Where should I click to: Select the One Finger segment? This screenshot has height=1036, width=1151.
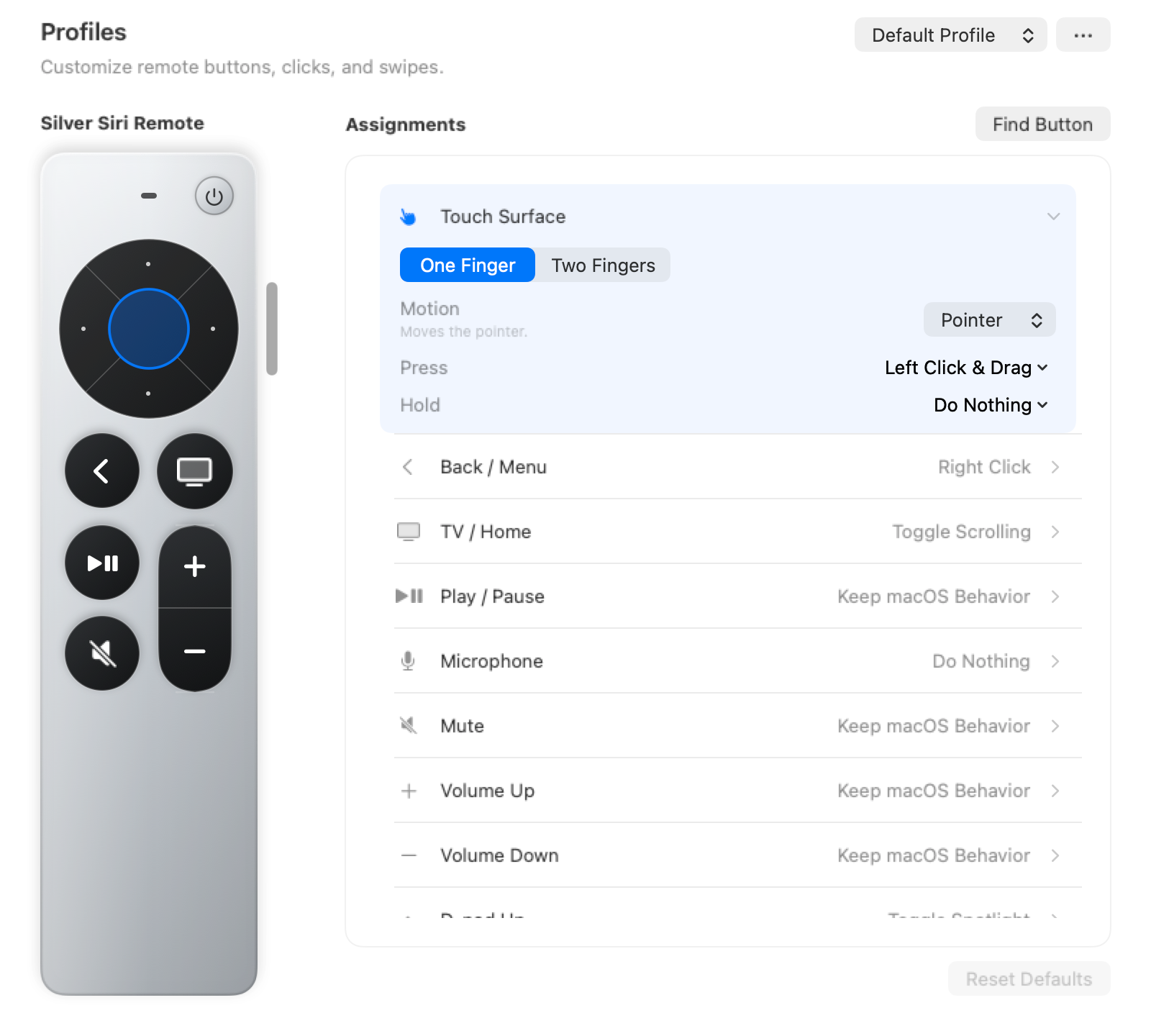(x=468, y=265)
